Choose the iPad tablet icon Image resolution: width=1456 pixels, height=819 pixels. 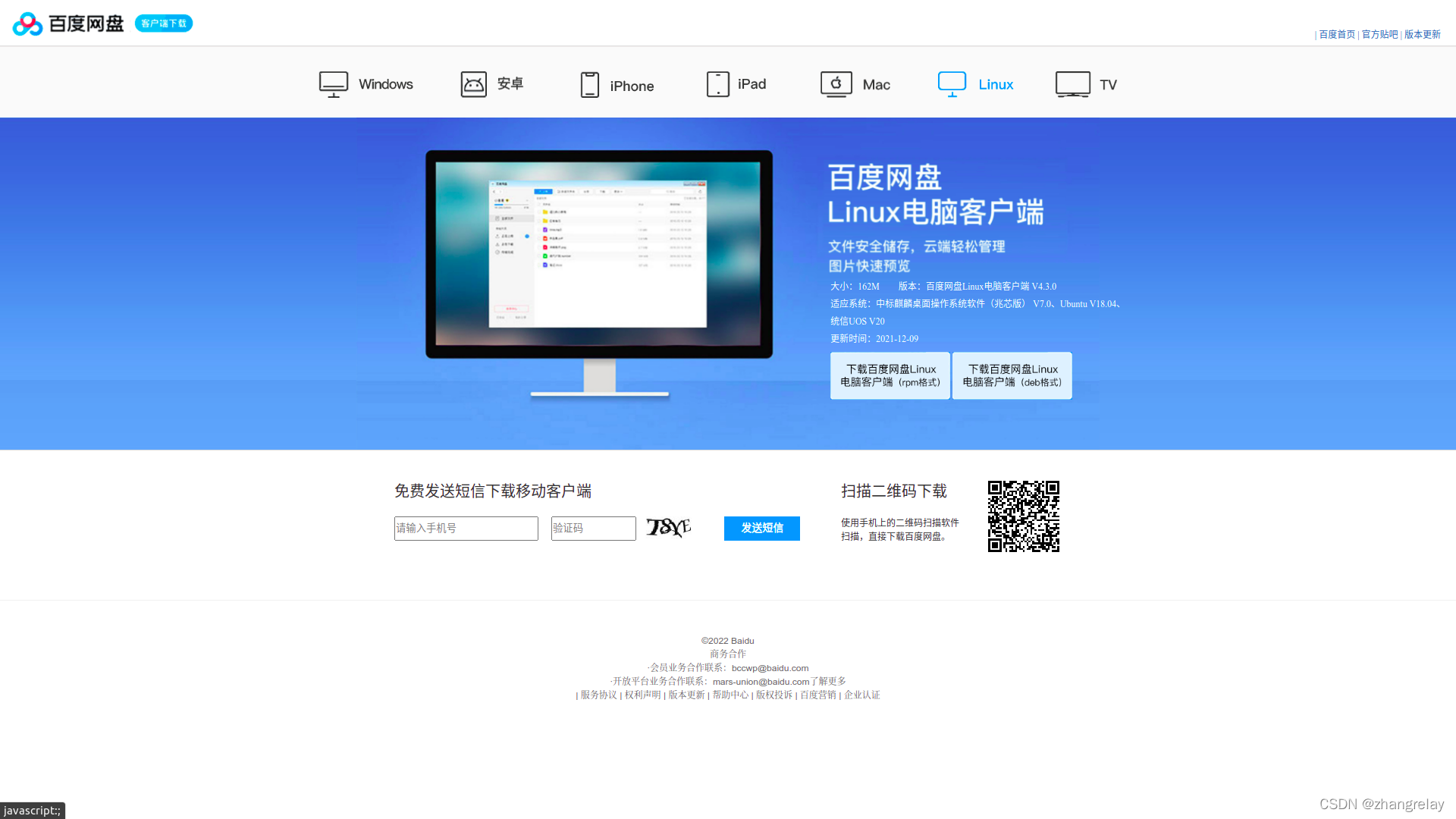pyautogui.click(x=717, y=84)
